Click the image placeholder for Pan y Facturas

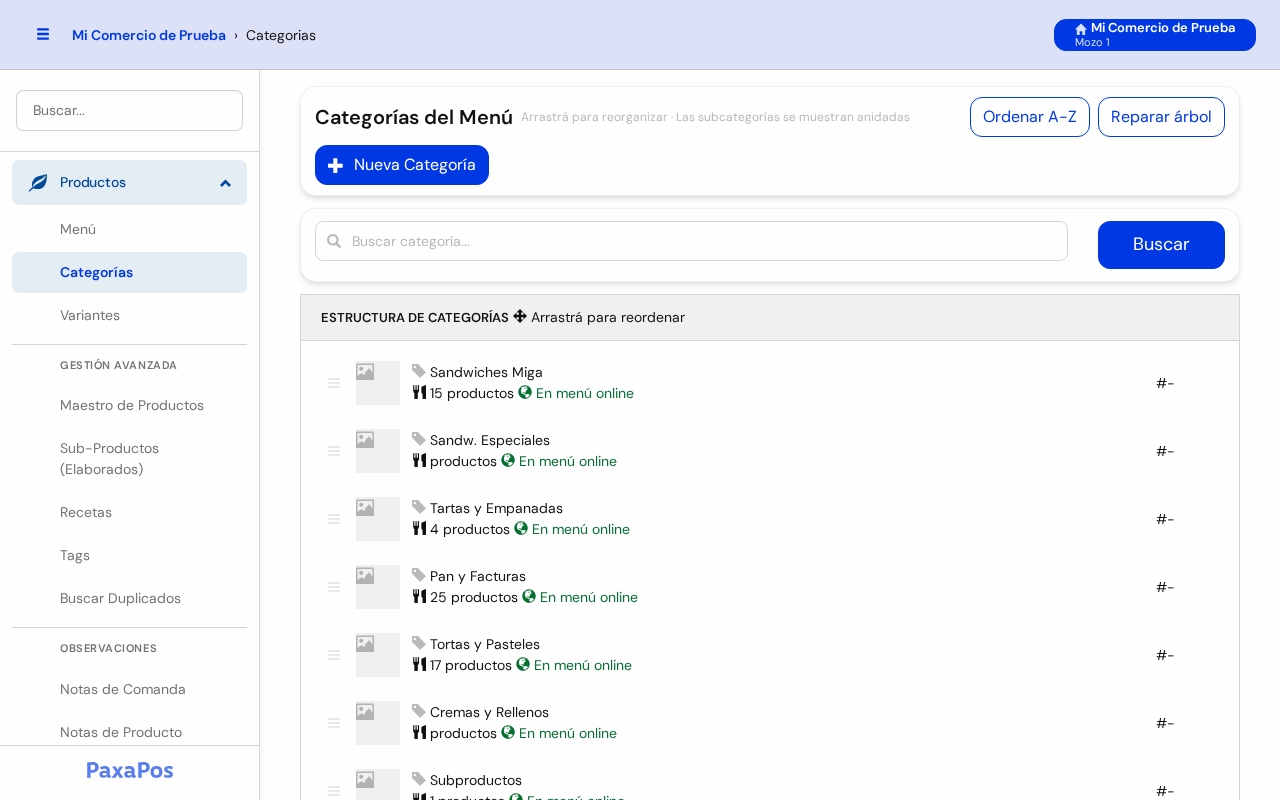coord(378,587)
